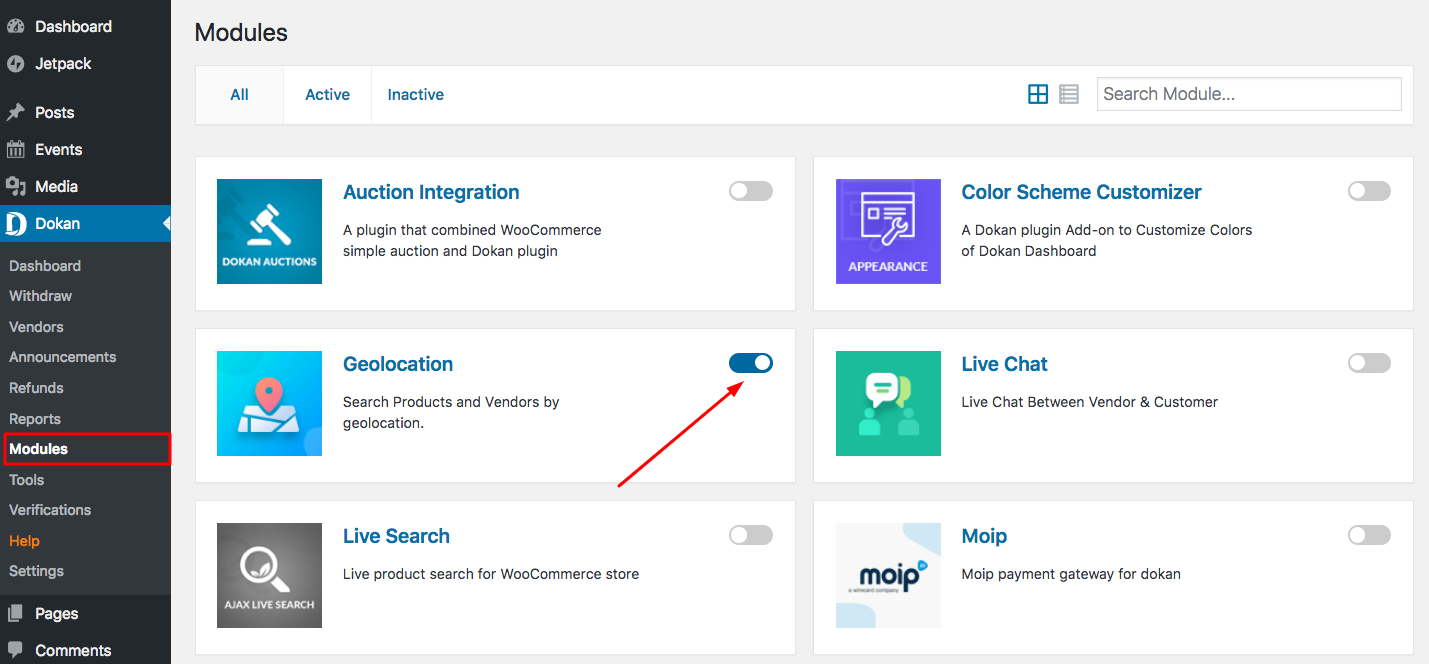
Task: Click the Live Search module title
Action: [396, 536]
